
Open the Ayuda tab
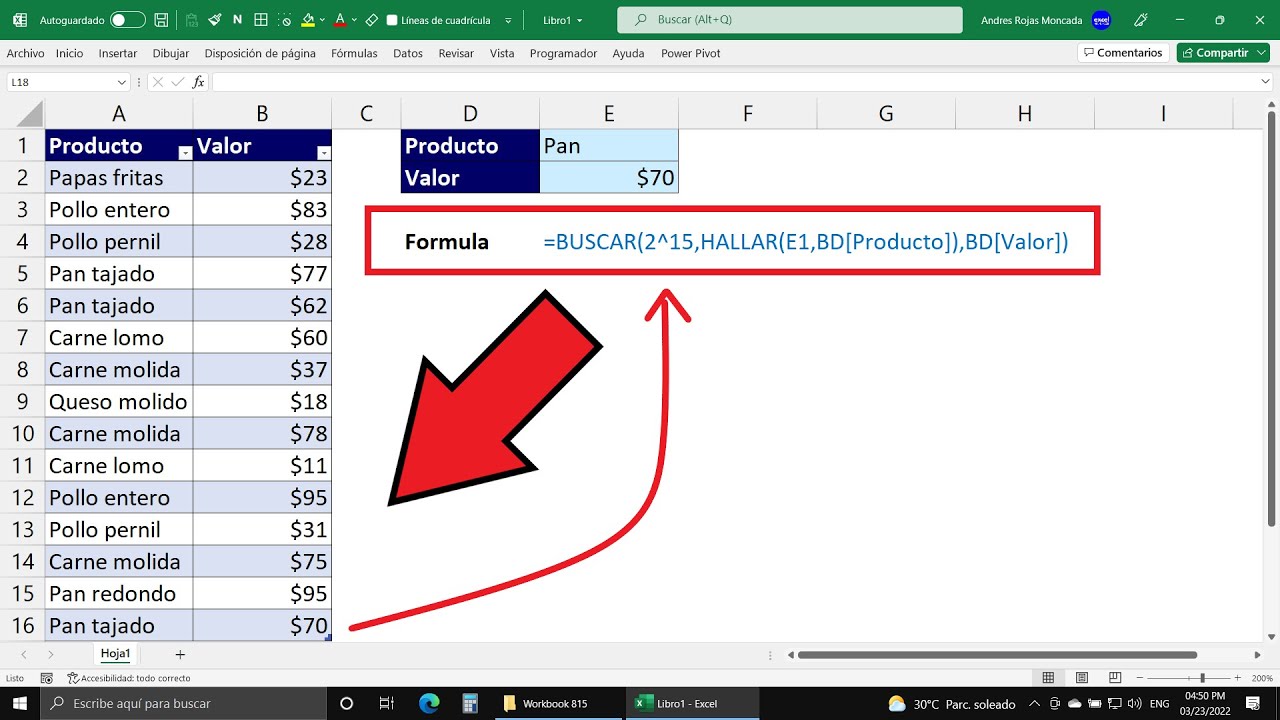[628, 53]
